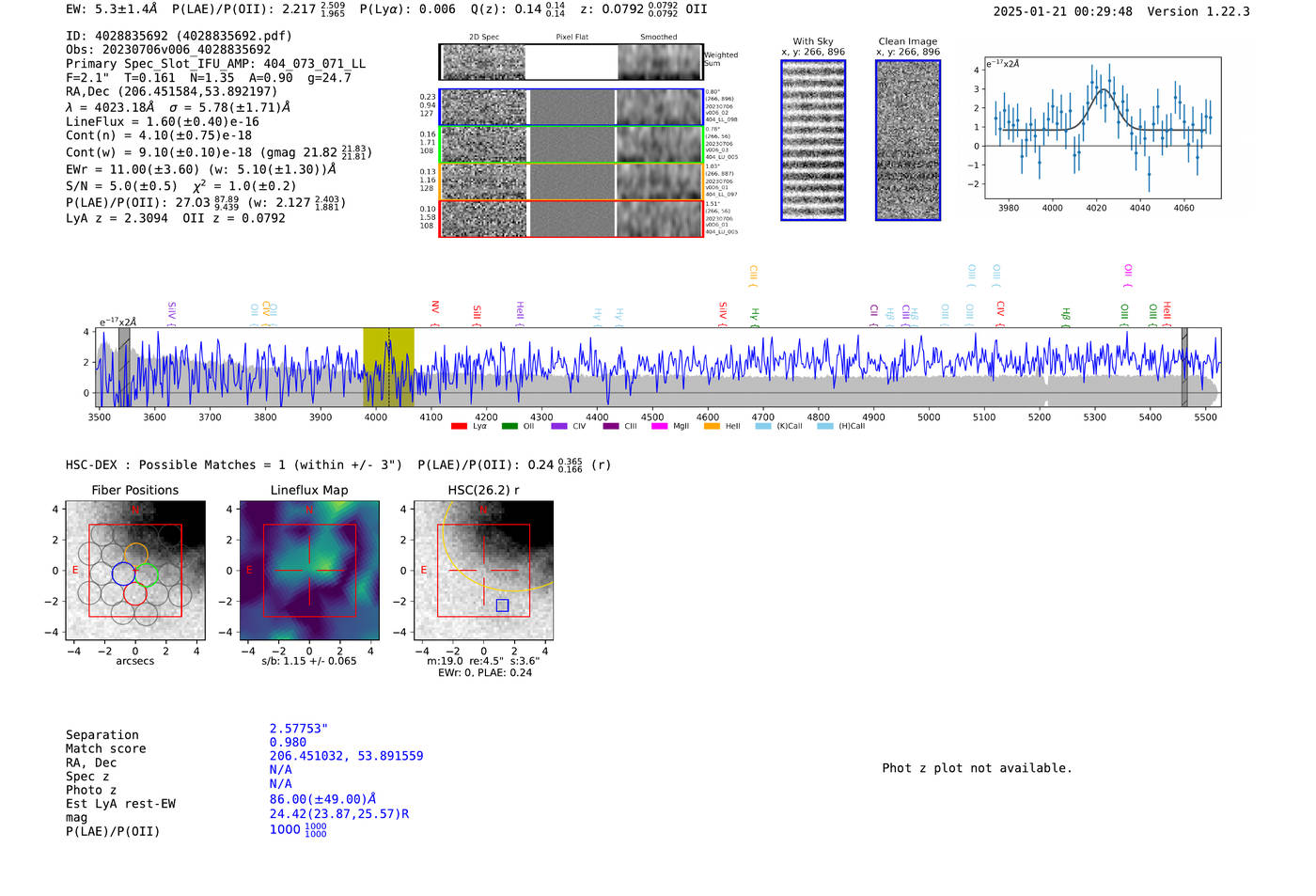The height and width of the screenshot is (896, 1316).
Task: Select the red fiber circle below center
Action: coord(135,593)
